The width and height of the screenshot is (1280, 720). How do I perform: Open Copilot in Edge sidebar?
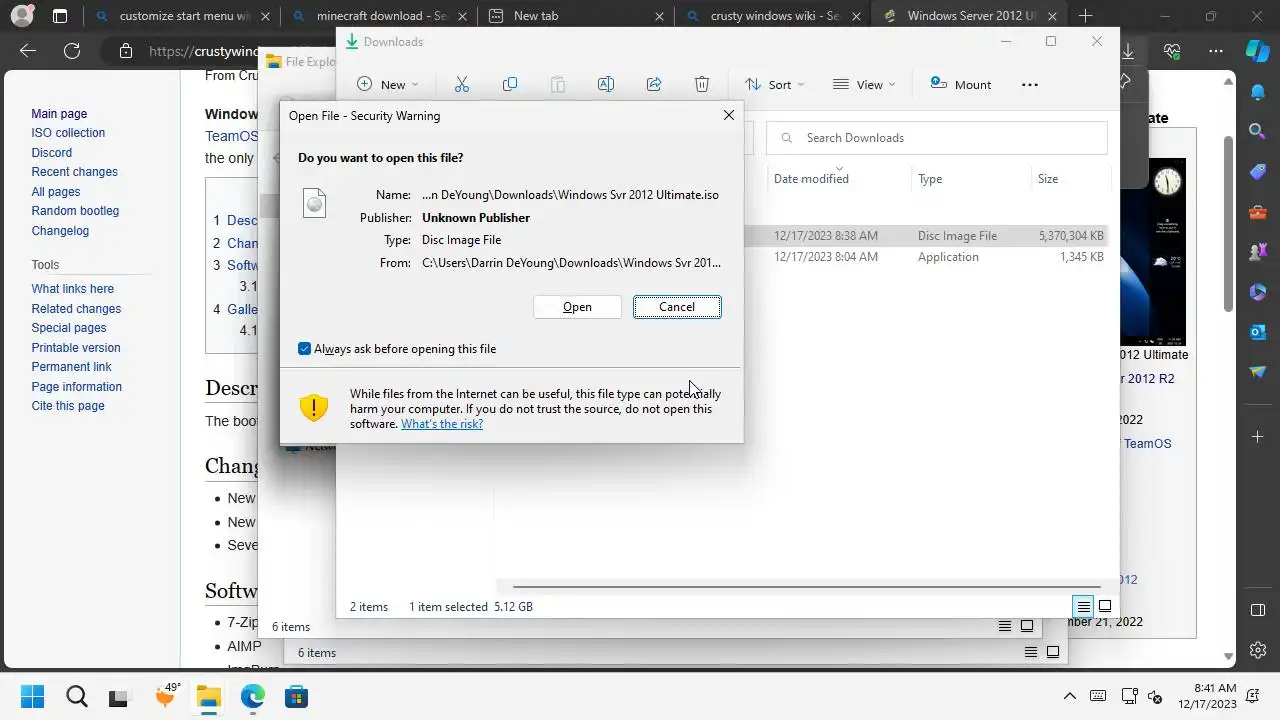[x=1257, y=51]
